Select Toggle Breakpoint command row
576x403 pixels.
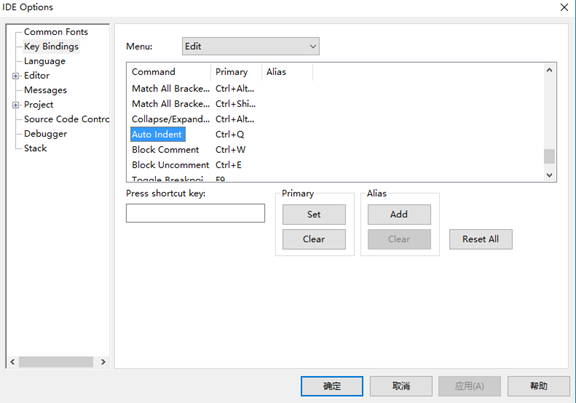tap(336, 178)
